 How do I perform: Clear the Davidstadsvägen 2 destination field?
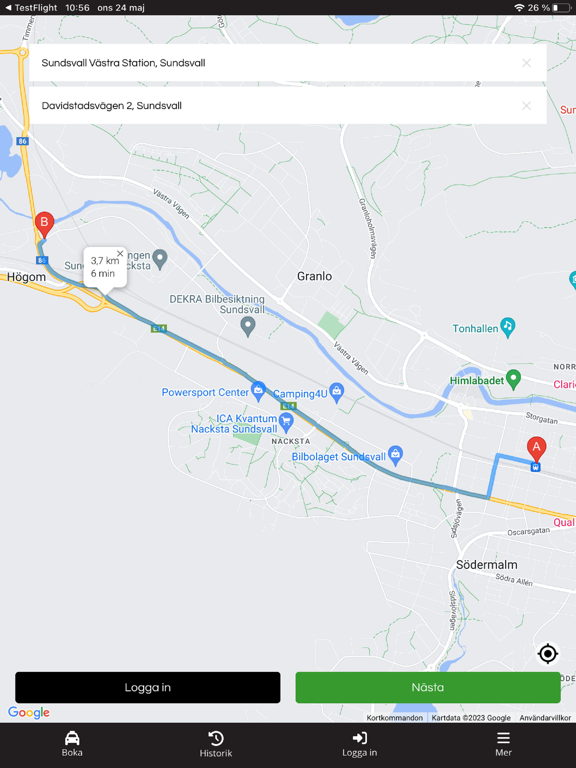527,105
